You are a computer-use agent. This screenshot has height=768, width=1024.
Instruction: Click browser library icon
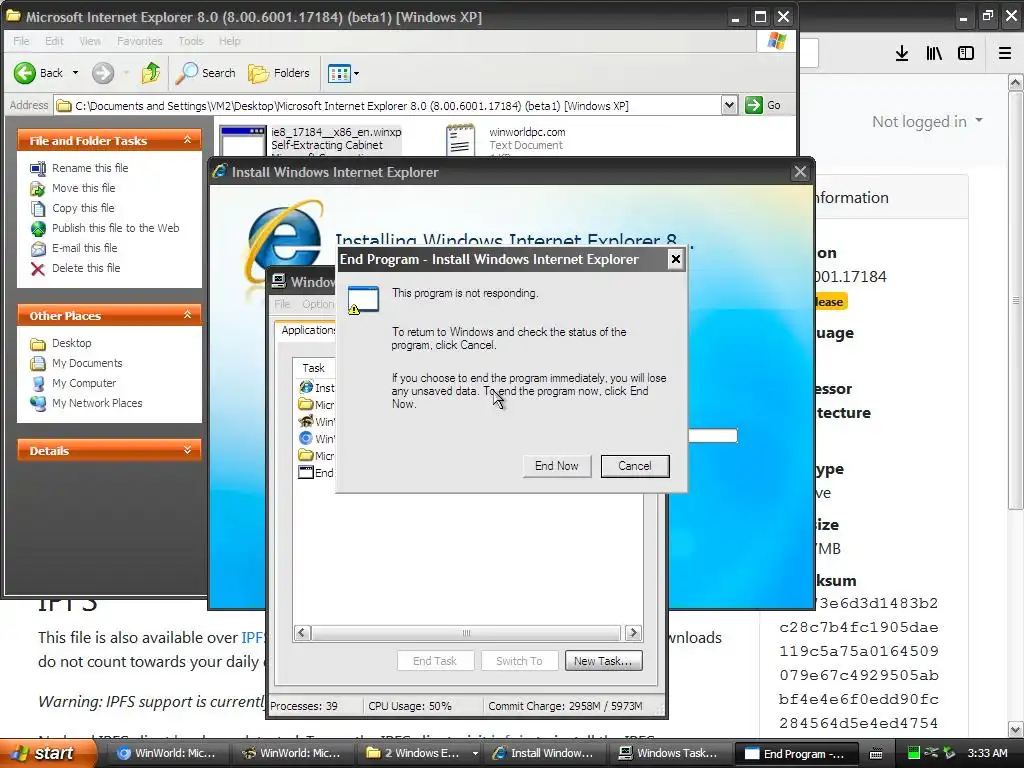pos(934,54)
